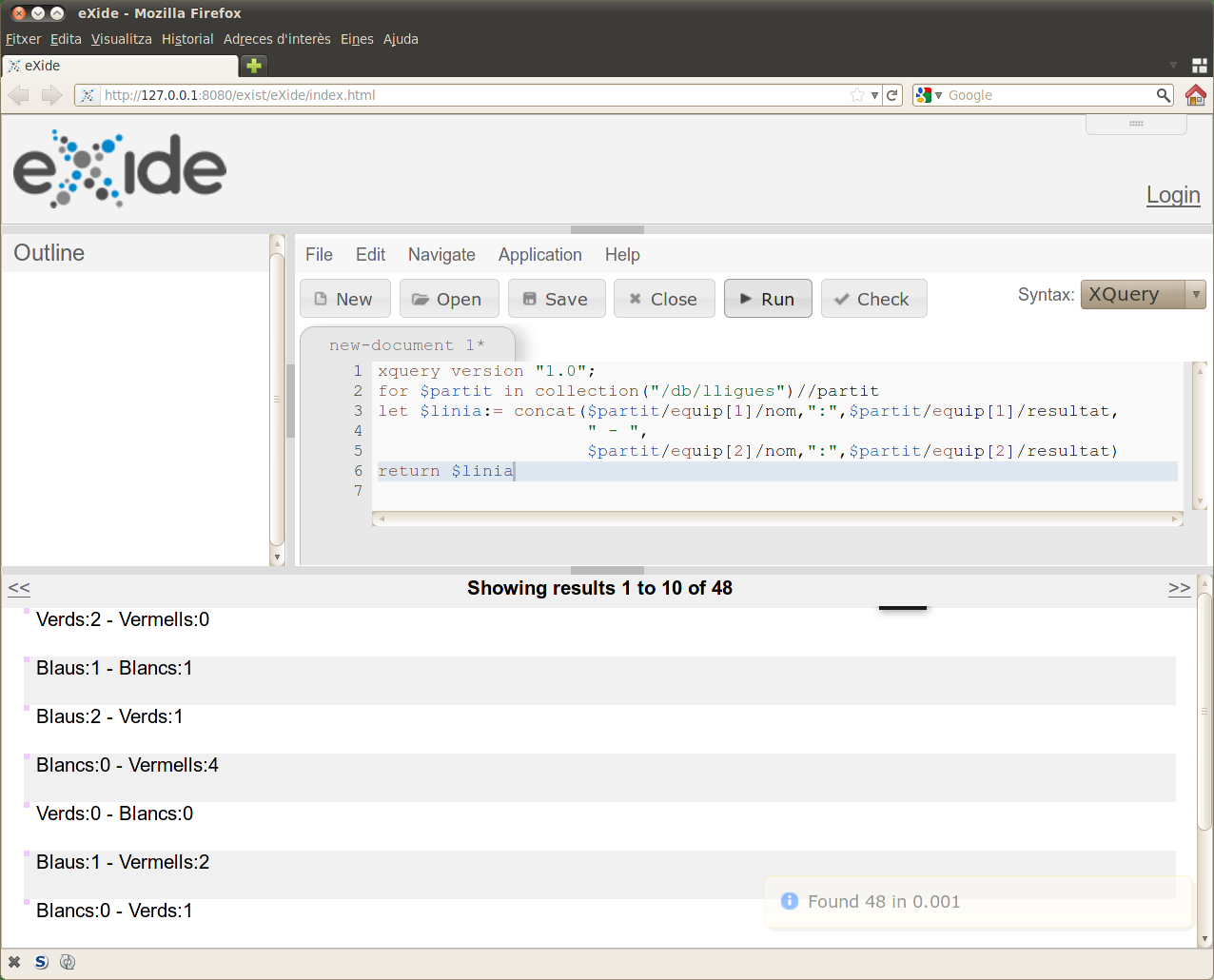Viewport: 1214px width, 980px height.
Task: Open the URL history dropdown arrow
Action: coord(874,95)
